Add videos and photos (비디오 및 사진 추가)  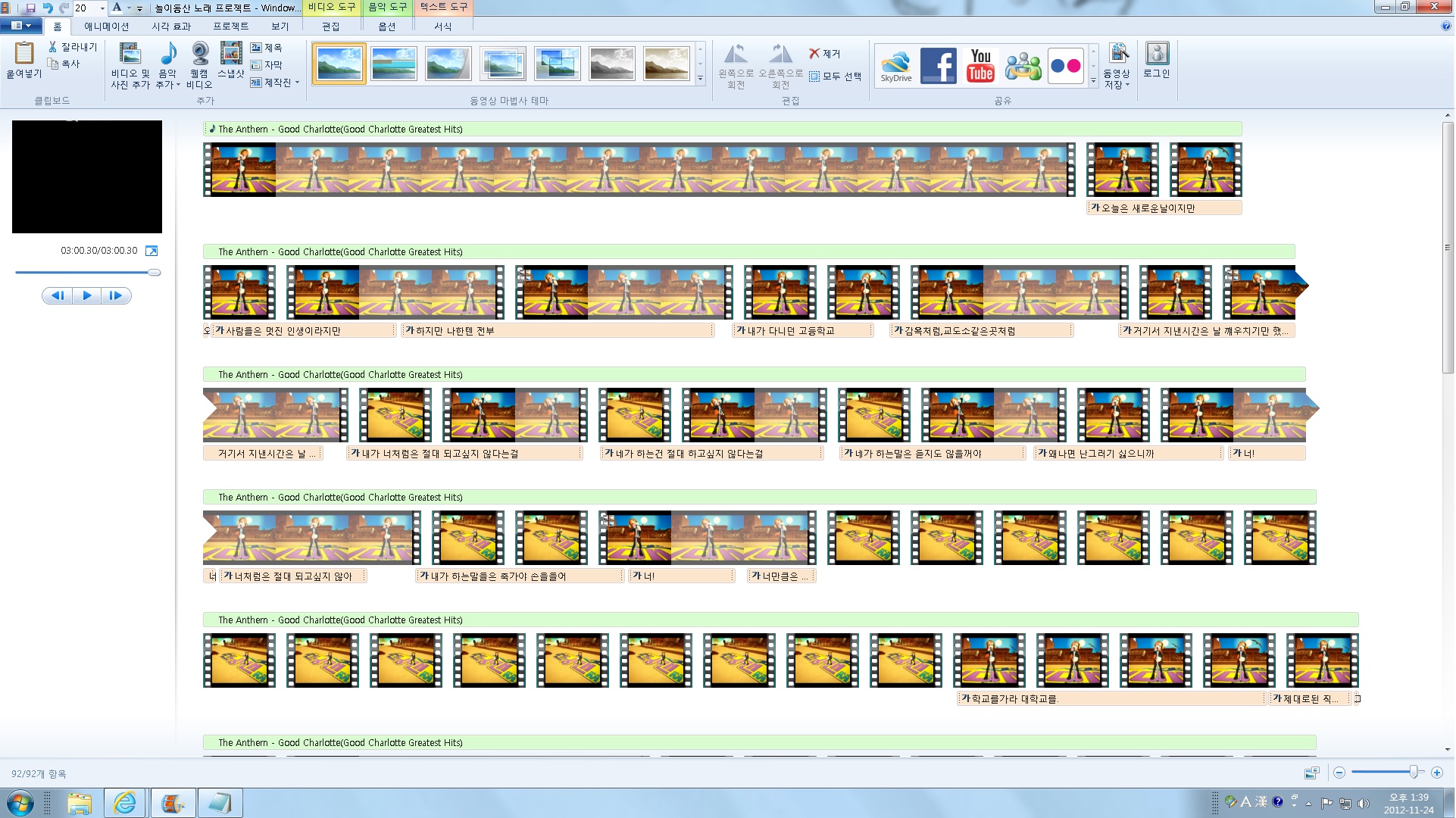click(130, 65)
